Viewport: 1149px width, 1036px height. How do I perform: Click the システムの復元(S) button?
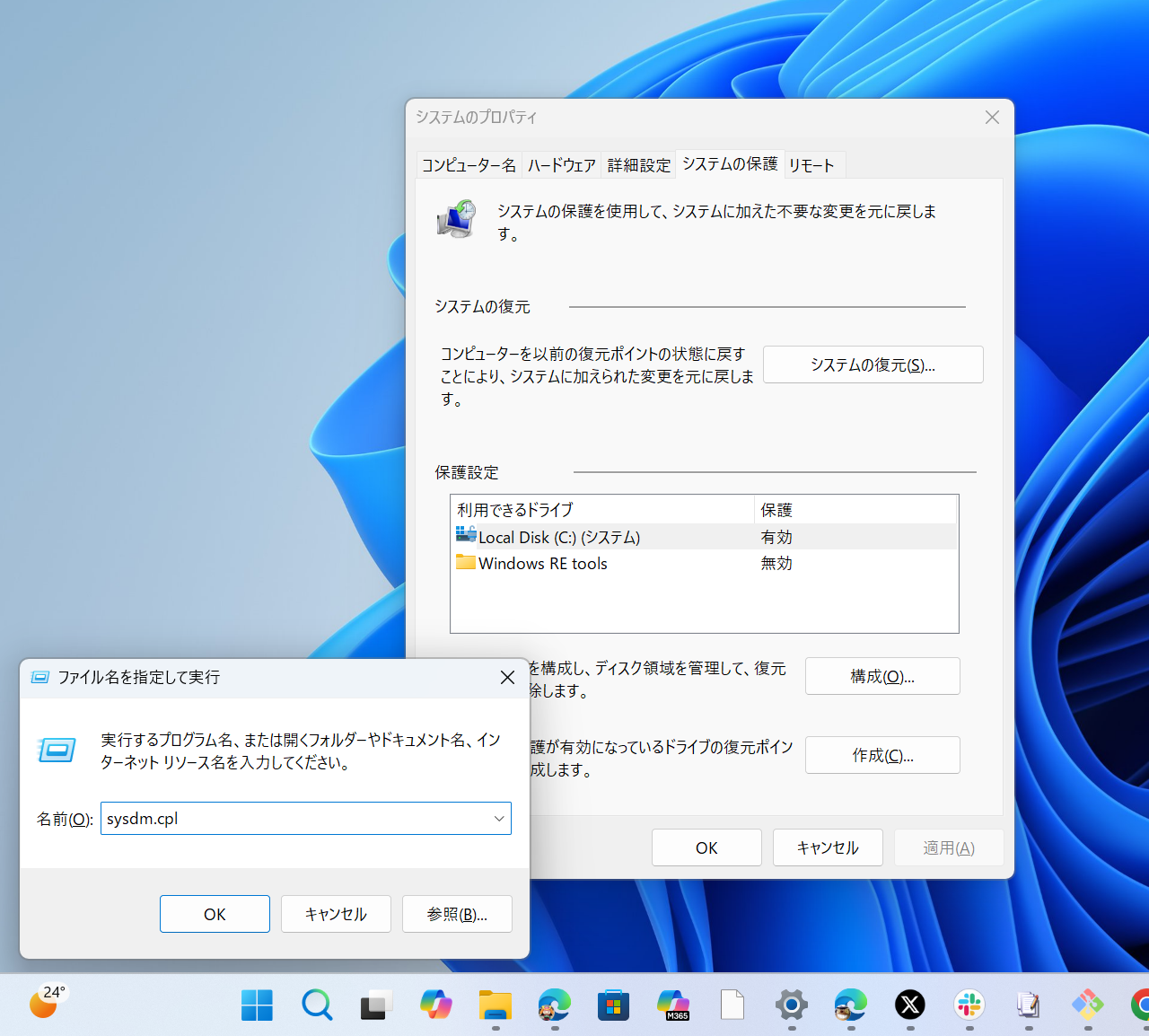(x=872, y=364)
